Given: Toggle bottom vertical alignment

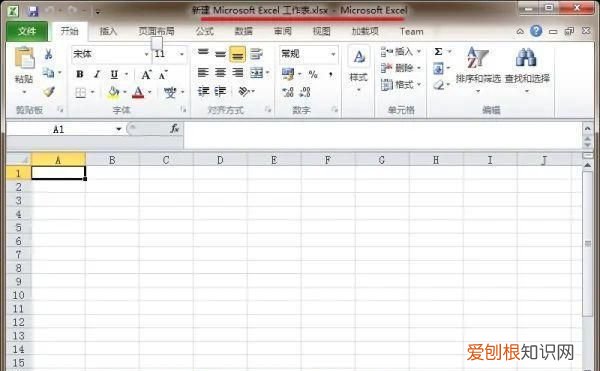Looking at the screenshot, I should [x=237, y=55].
